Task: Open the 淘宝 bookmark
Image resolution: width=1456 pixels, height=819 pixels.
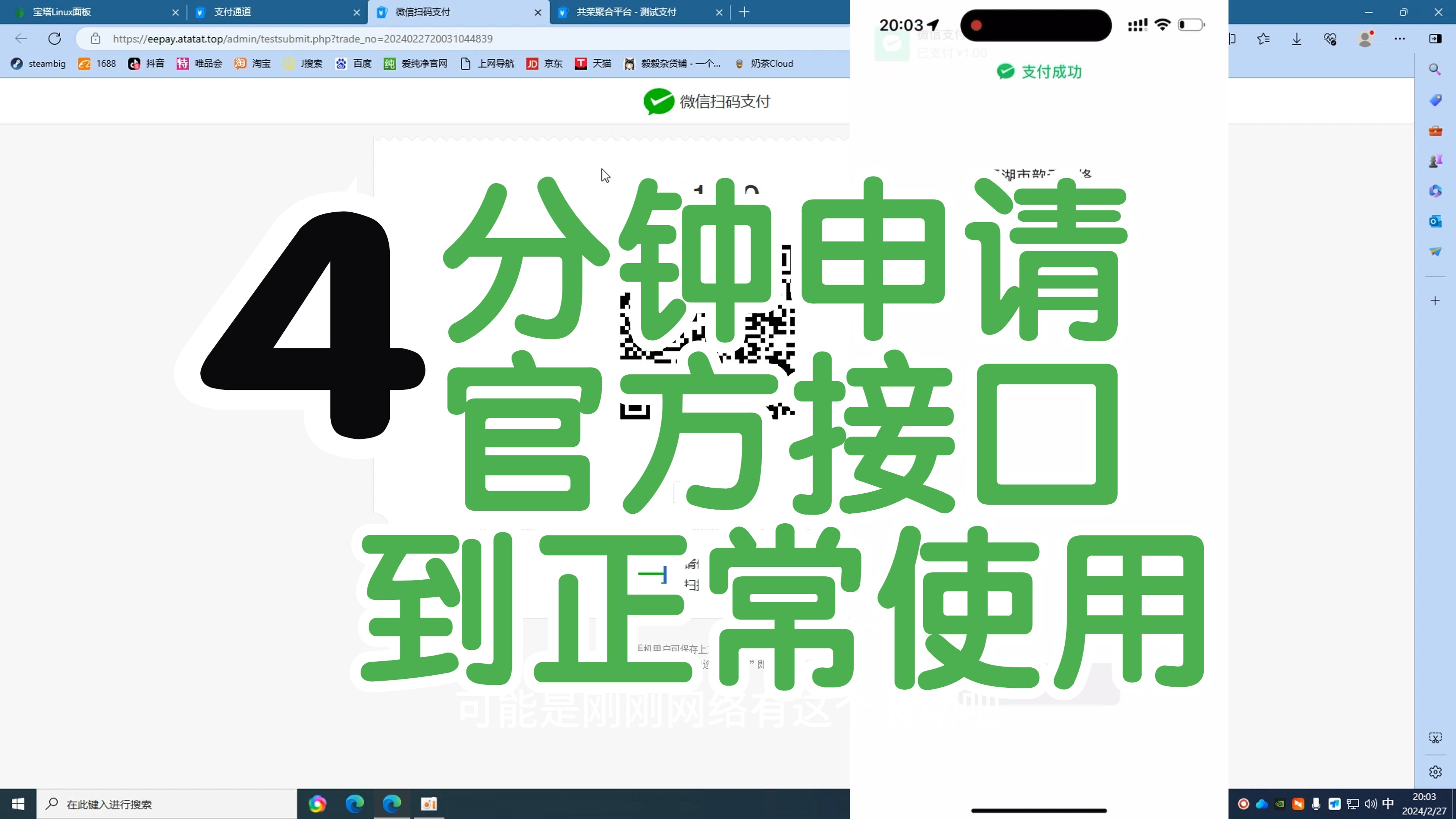Action: pos(253,63)
